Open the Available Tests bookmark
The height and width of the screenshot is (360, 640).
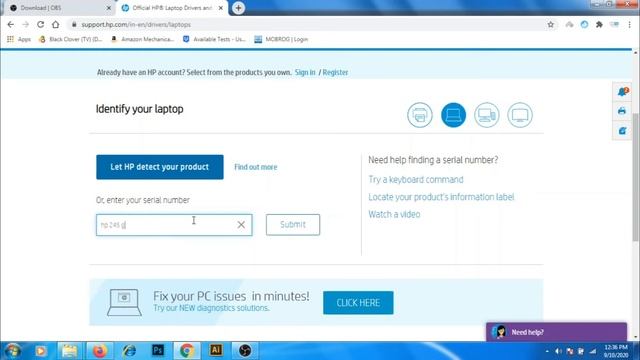click(214, 39)
